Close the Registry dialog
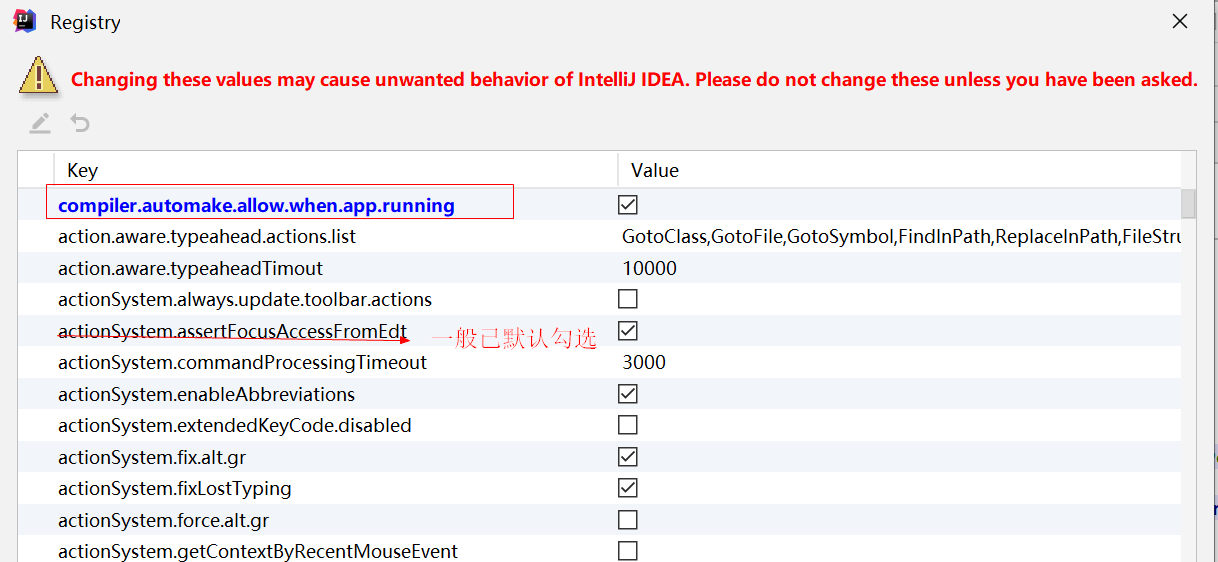Viewport: 1218px width, 562px height. [1180, 21]
